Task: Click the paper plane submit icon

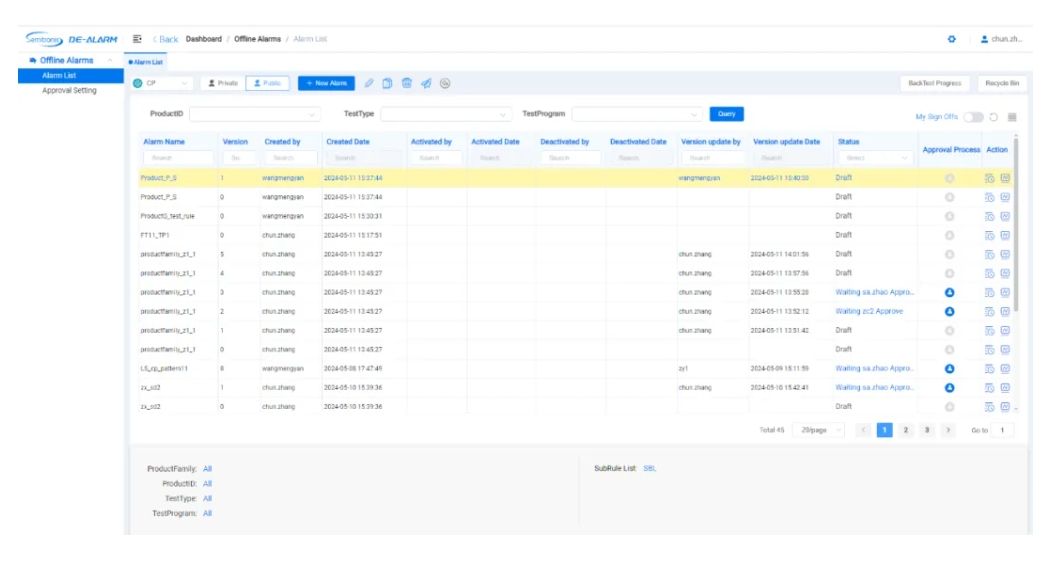Action: click(426, 83)
